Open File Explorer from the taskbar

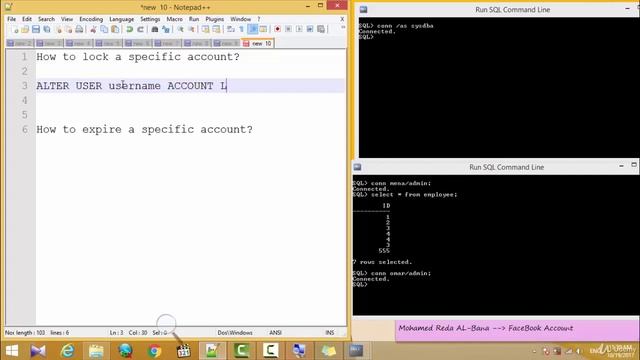coord(96,351)
